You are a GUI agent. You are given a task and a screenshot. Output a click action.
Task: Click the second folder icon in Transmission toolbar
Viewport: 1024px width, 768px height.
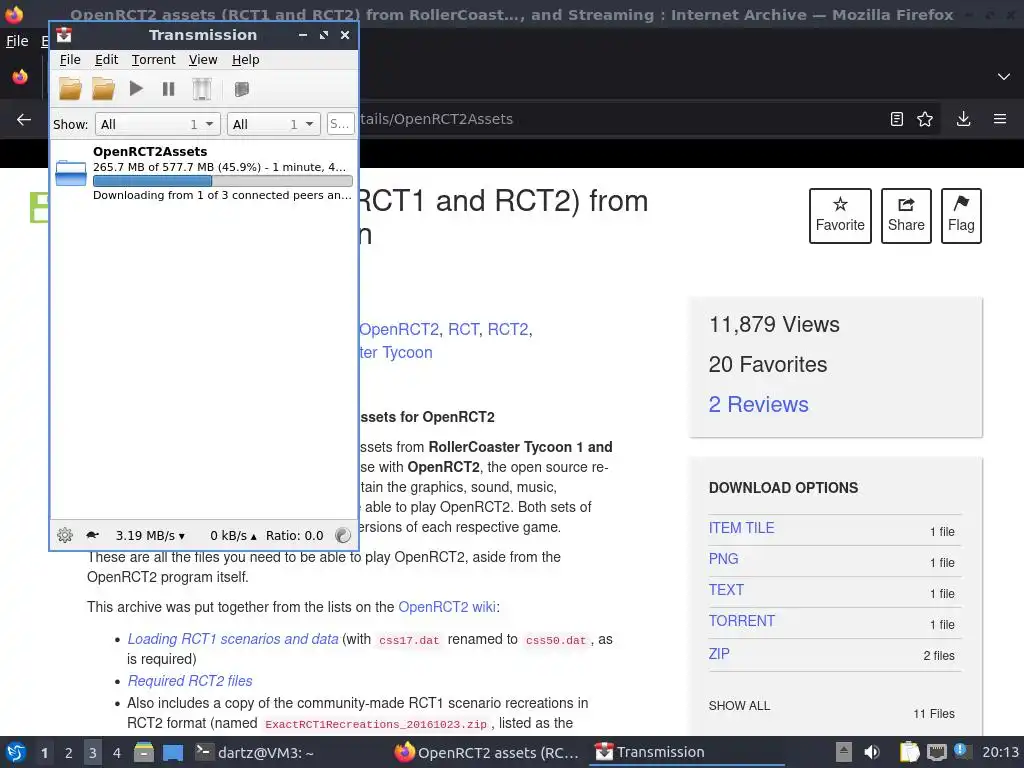(103, 89)
